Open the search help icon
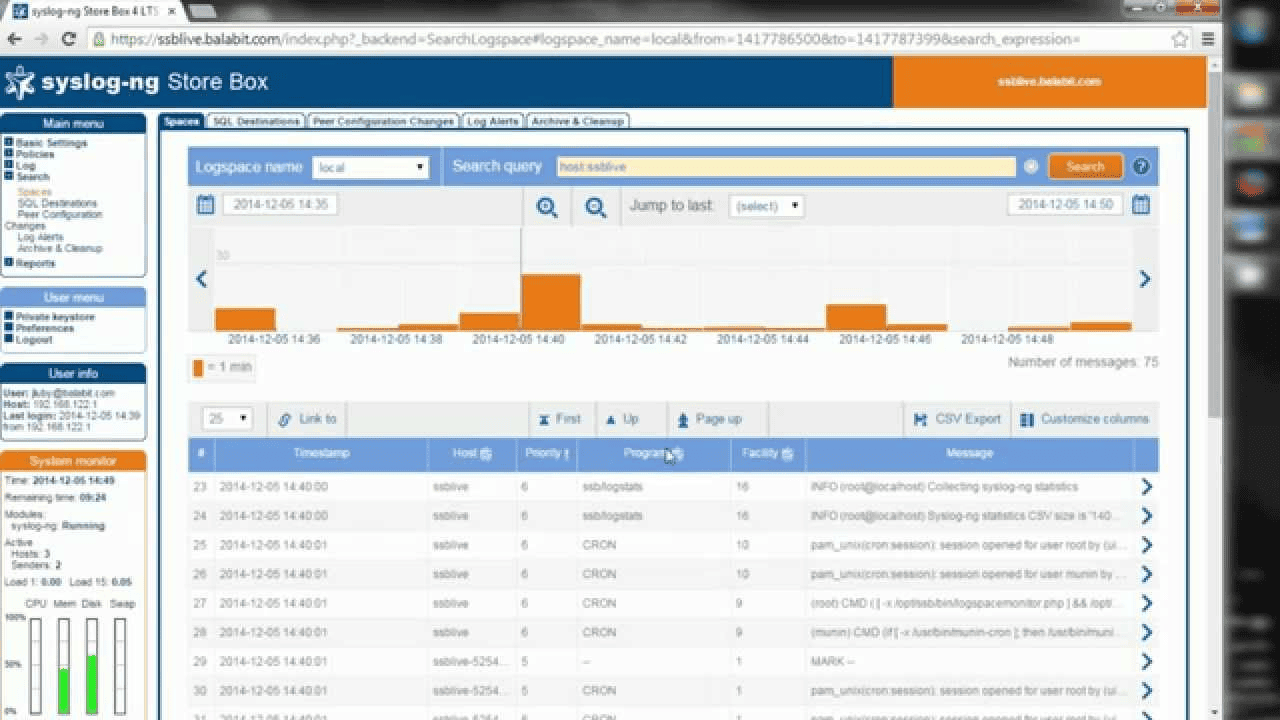The image size is (1280, 720). pos(1141,167)
